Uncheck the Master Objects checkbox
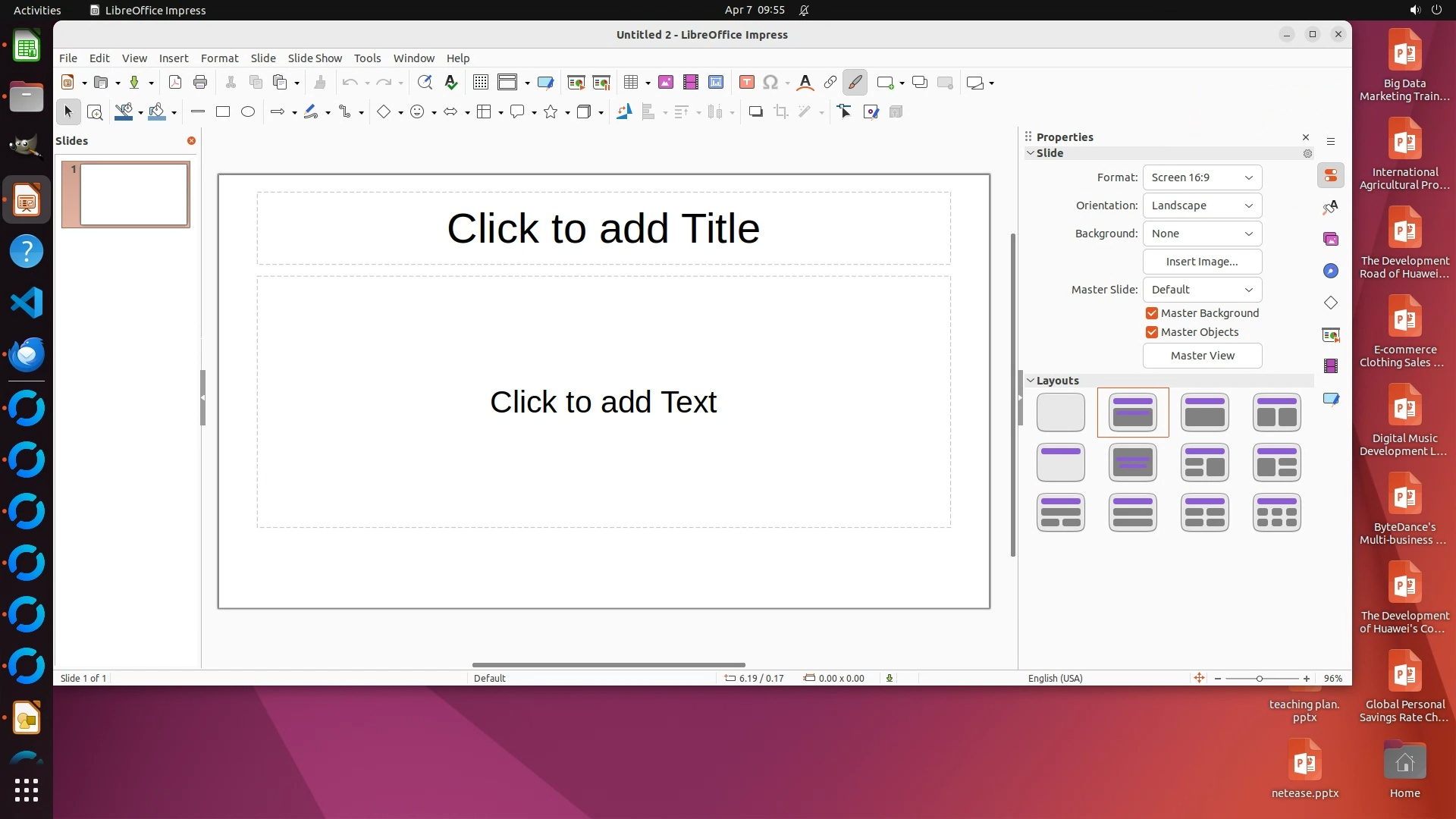This screenshot has width=1456, height=819. point(1152,332)
